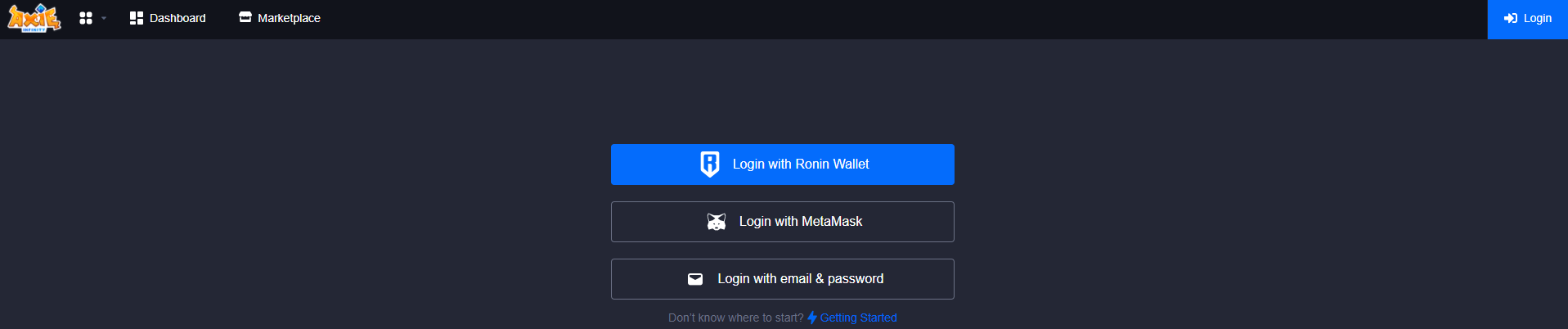The image size is (1568, 329).
Task: Select Login with MetaMask
Action: pyautogui.click(x=801, y=222)
